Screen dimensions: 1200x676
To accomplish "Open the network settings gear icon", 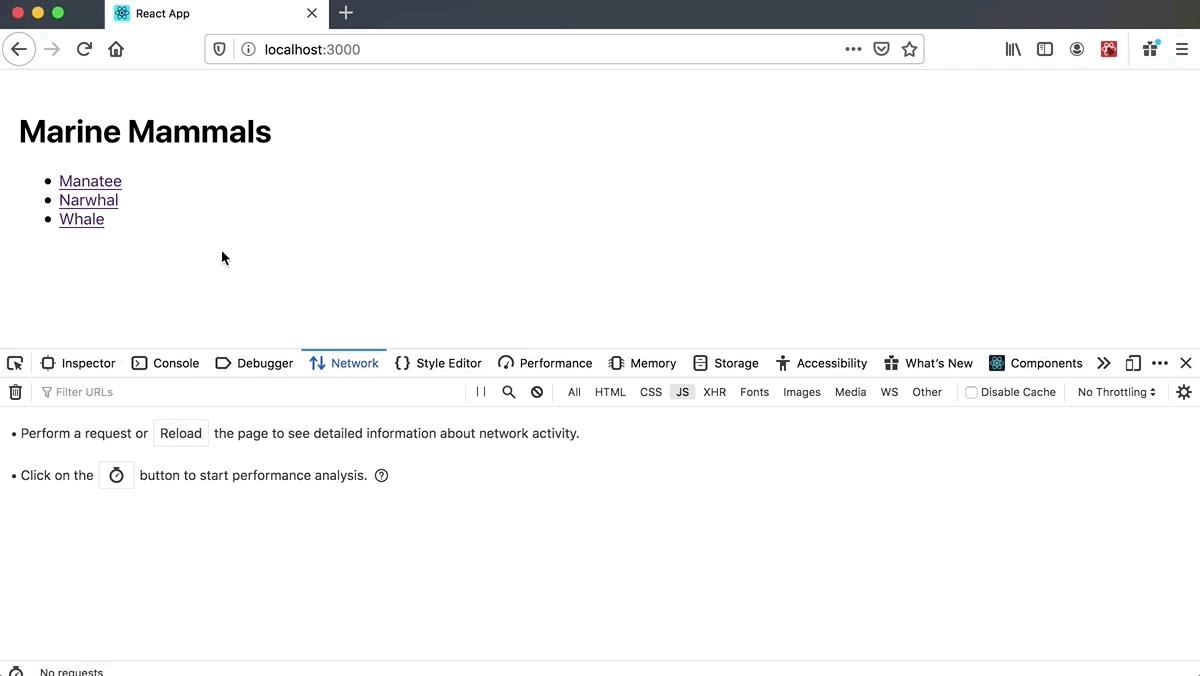I will point(1184,391).
